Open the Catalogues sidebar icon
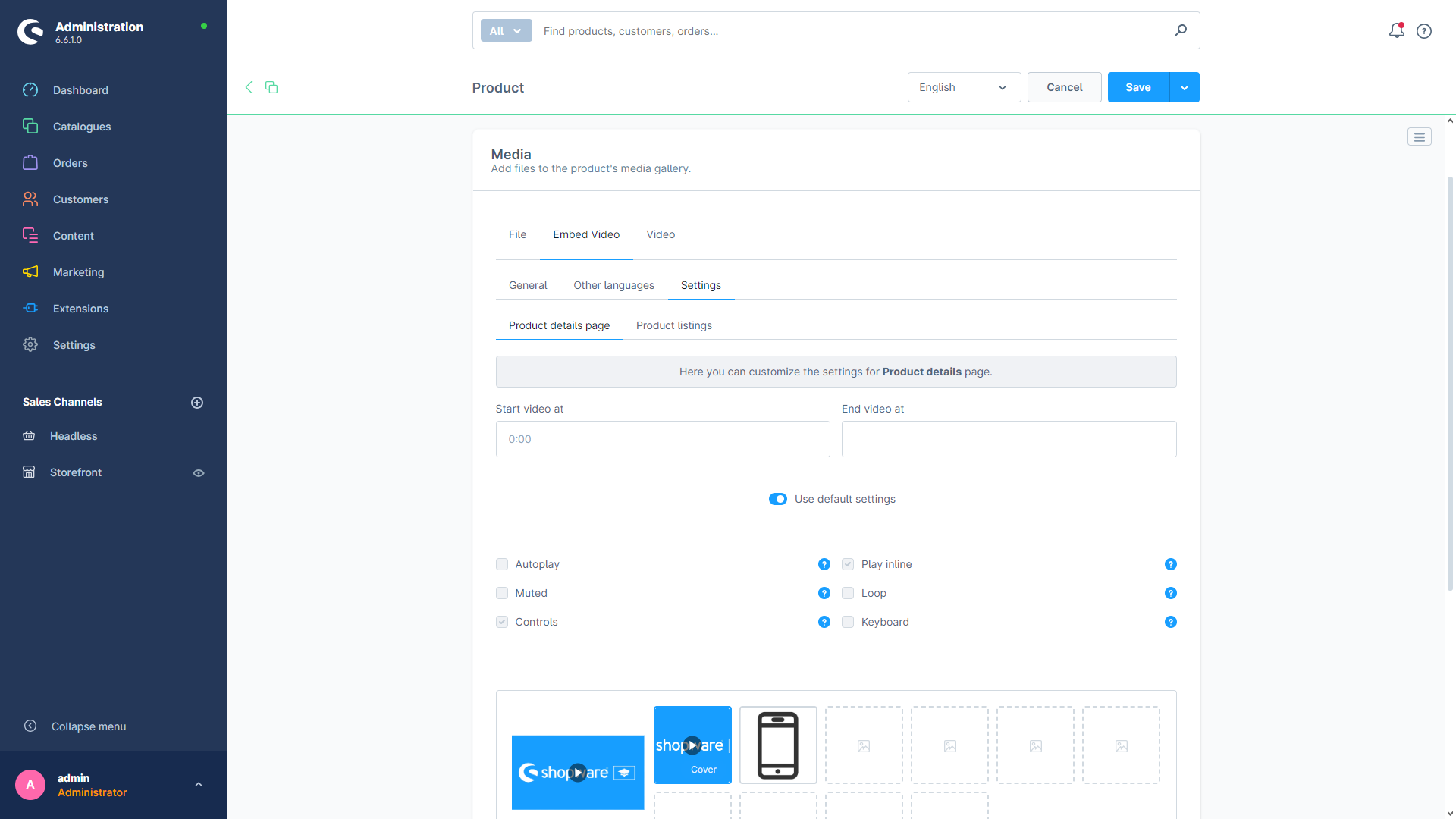 tap(30, 127)
